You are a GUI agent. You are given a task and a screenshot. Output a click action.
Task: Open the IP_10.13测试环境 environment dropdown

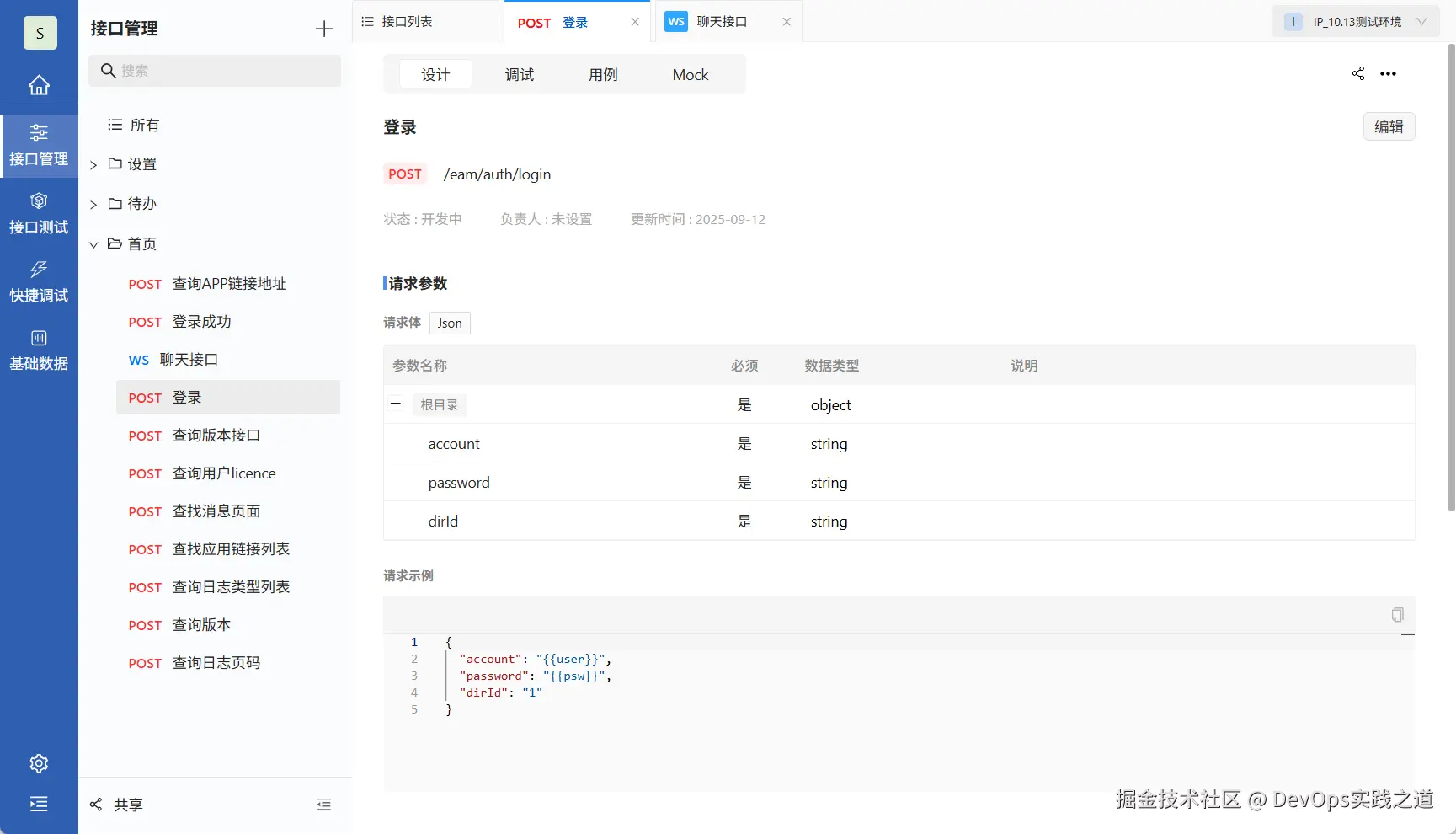[x=1356, y=22]
